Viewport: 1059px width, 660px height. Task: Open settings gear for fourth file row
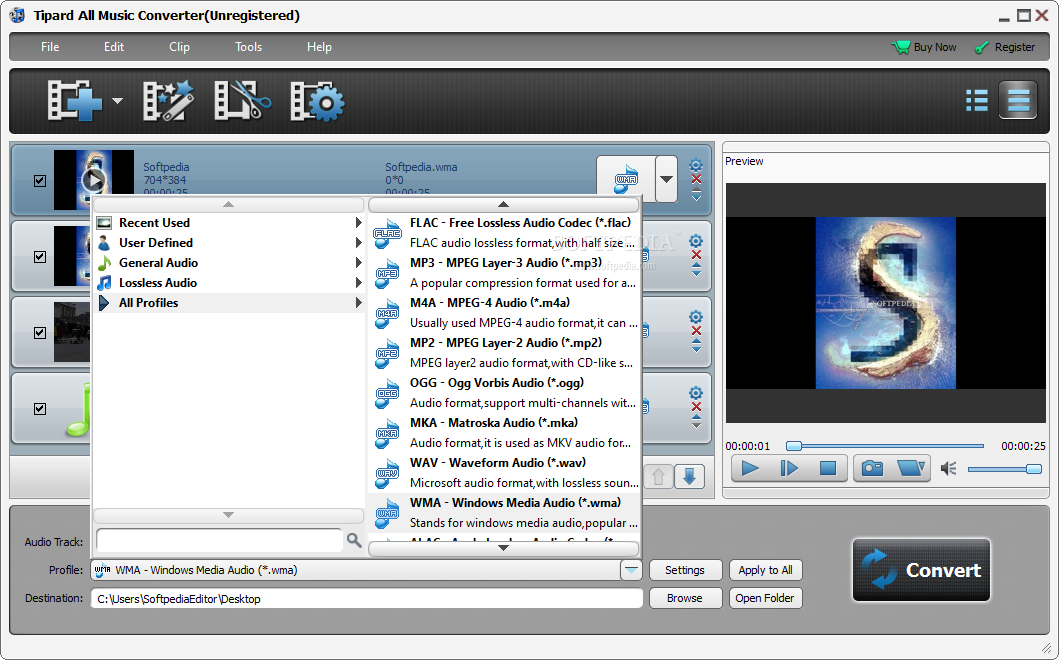tap(696, 393)
